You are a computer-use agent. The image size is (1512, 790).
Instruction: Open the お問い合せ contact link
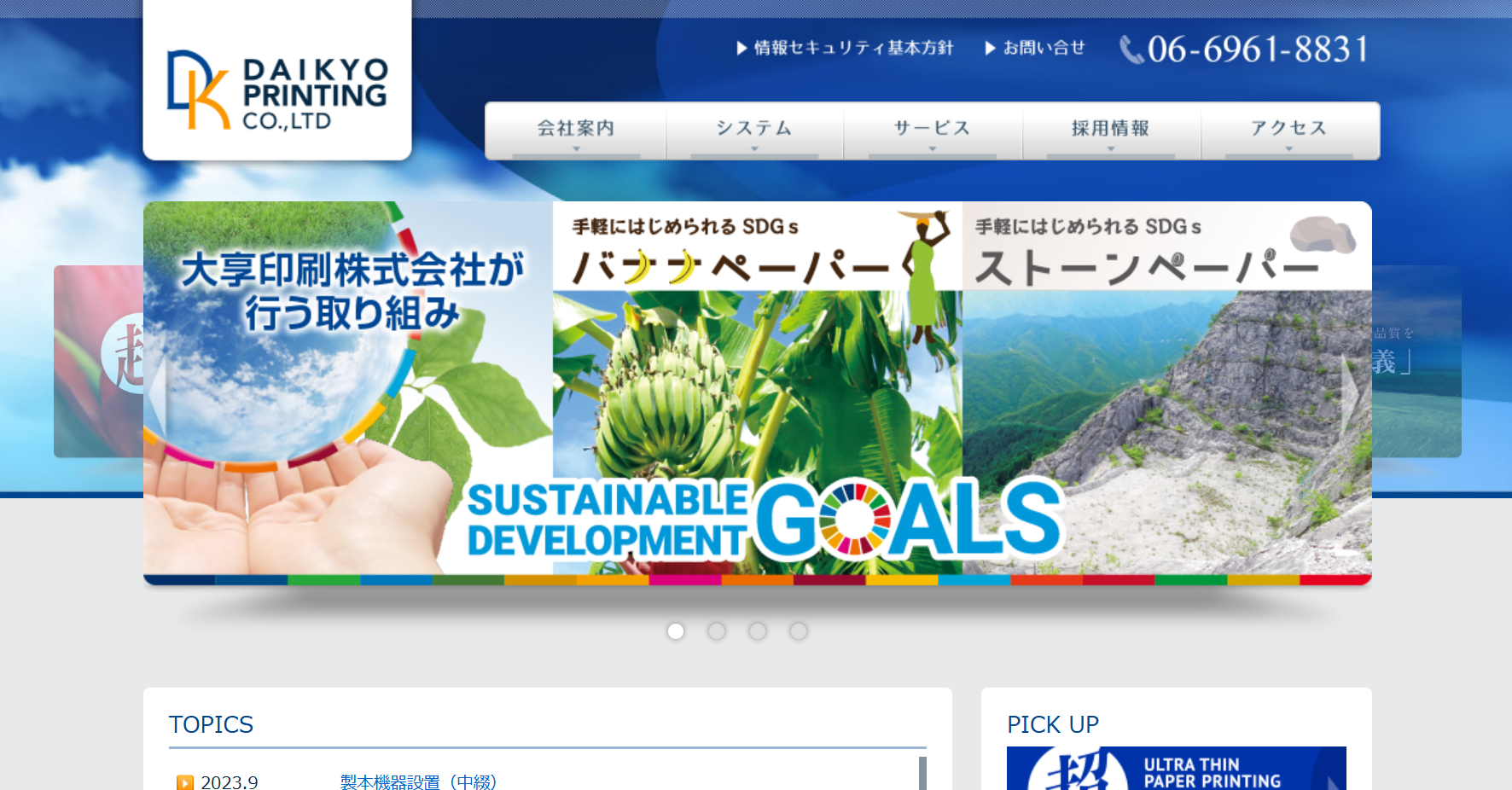1044,48
